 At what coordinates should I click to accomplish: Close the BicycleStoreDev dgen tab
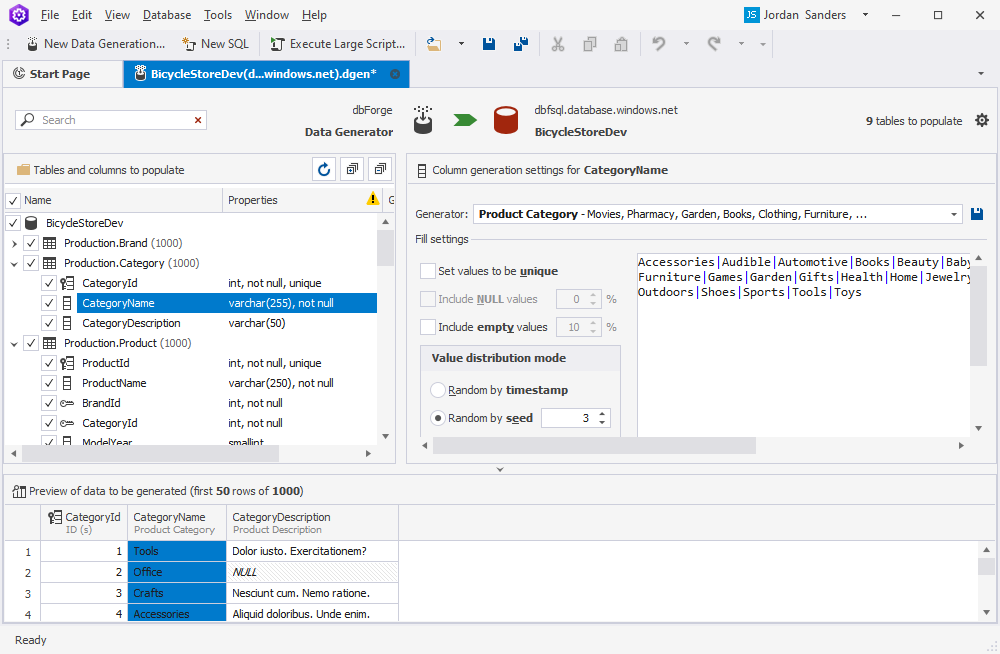click(x=395, y=74)
